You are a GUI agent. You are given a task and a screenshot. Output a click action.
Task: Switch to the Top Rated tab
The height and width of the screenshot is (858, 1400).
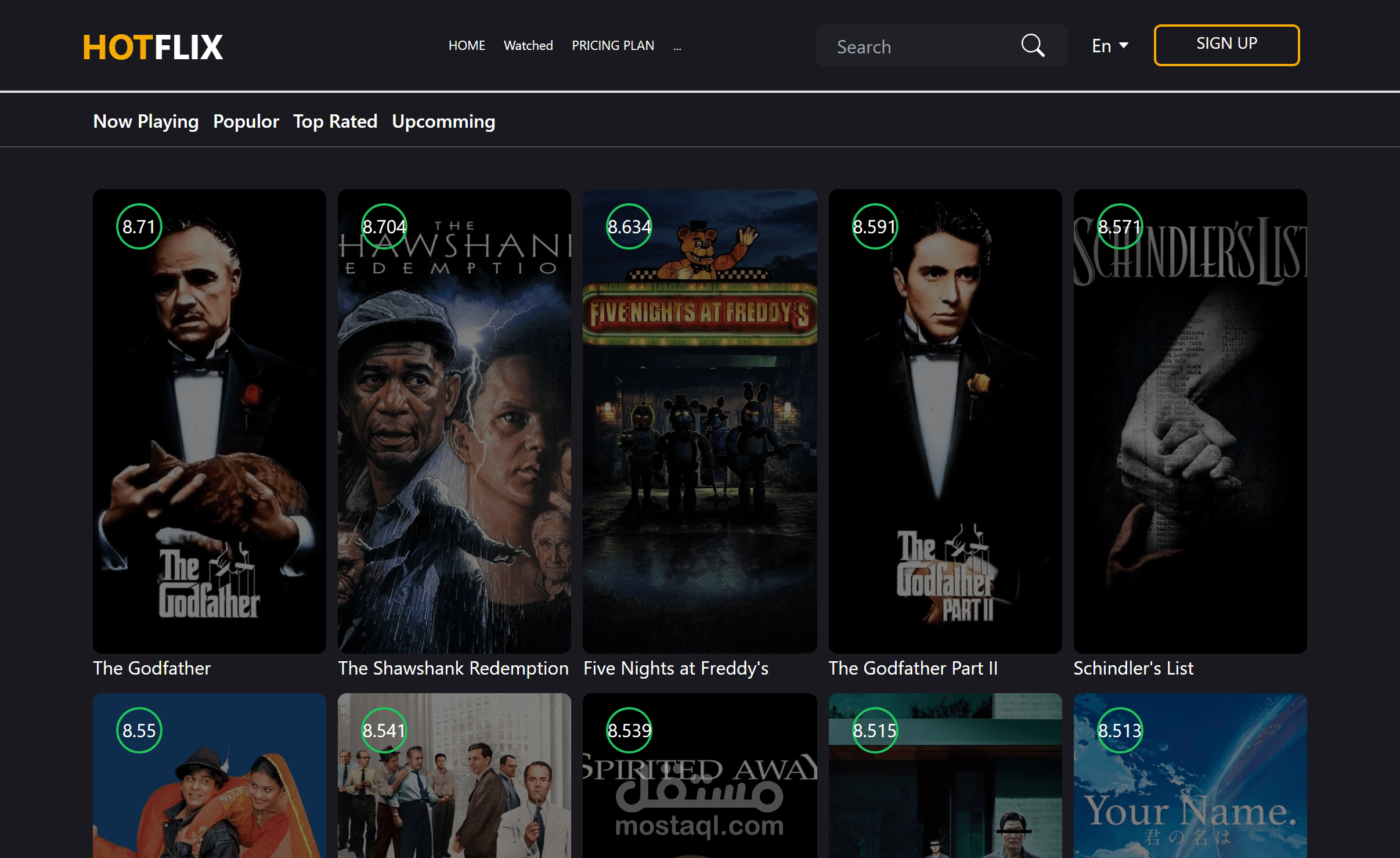coord(335,121)
